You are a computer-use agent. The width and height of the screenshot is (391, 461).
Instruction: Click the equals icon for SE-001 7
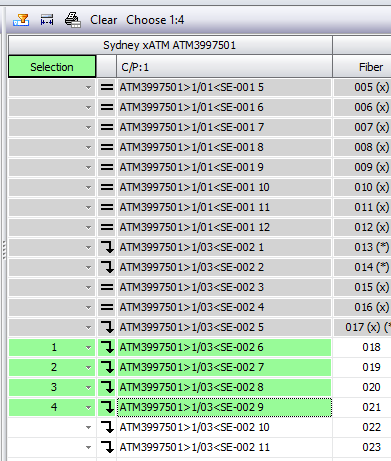tap(107, 127)
